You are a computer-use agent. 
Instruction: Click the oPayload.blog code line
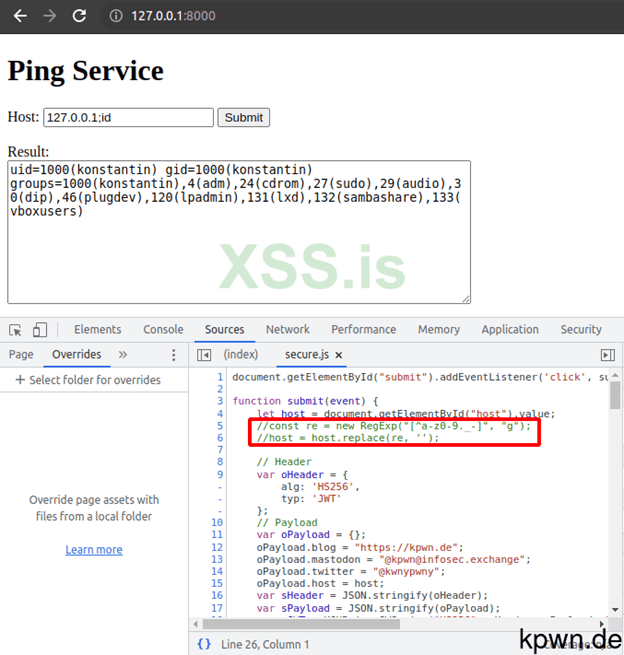360,547
